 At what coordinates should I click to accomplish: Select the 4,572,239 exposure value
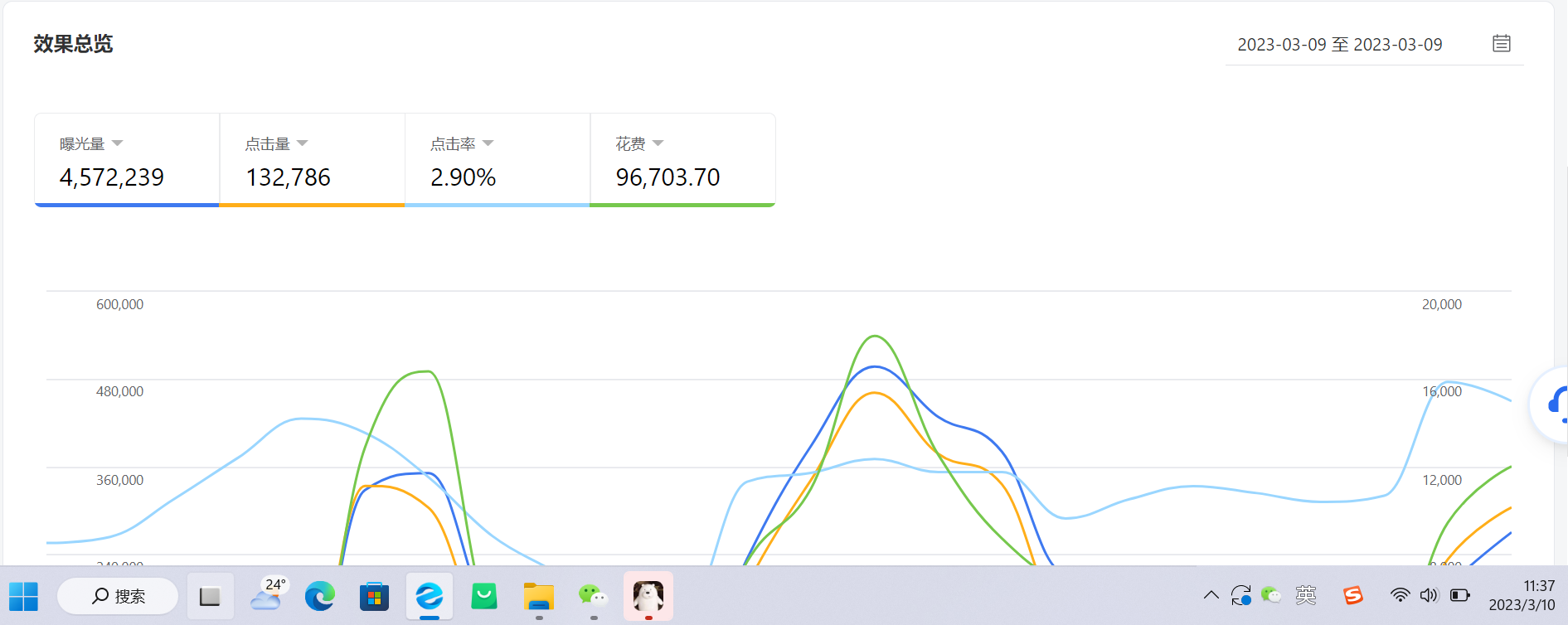112,177
